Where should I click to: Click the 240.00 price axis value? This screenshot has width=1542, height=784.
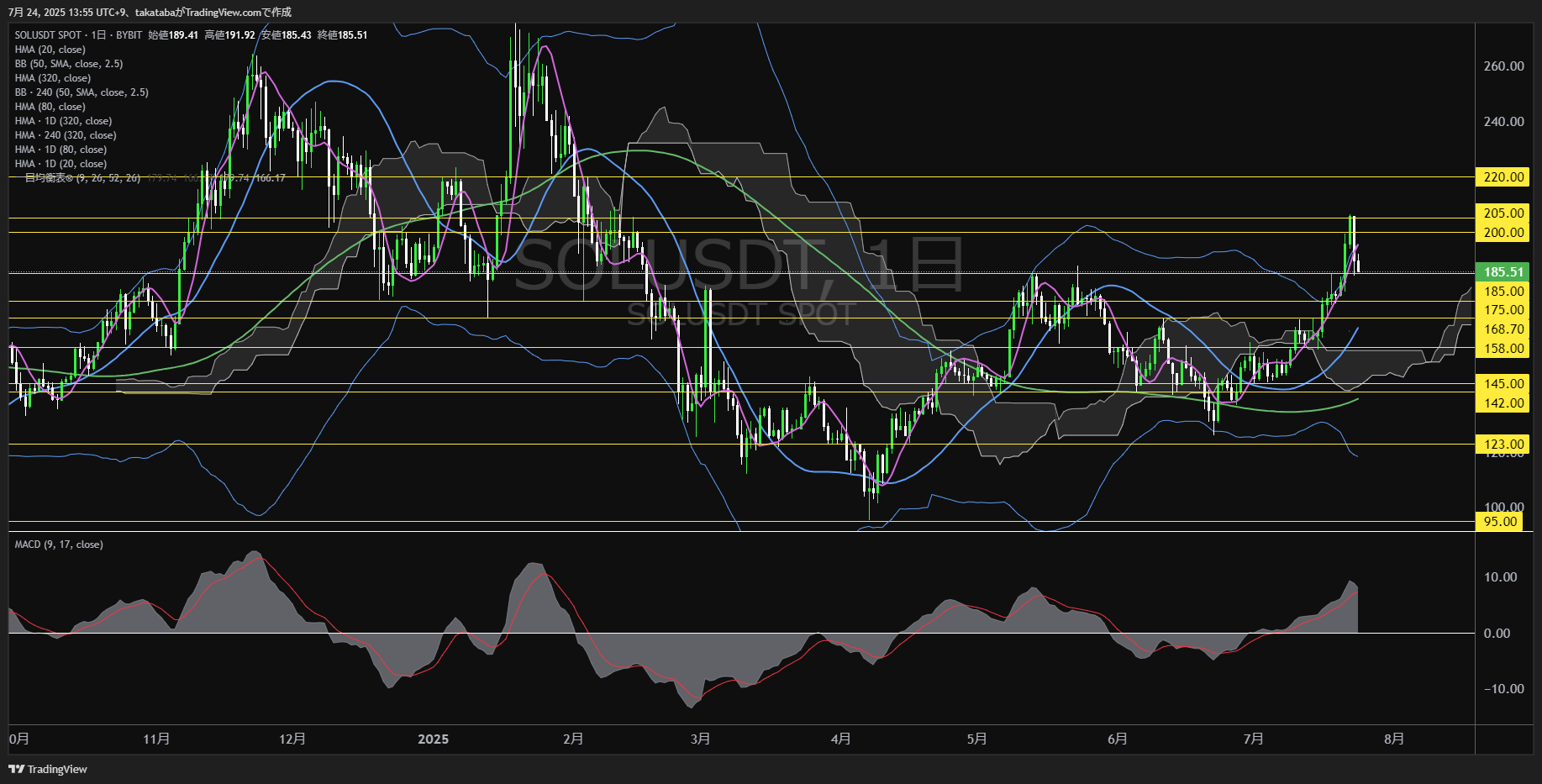click(x=1503, y=121)
